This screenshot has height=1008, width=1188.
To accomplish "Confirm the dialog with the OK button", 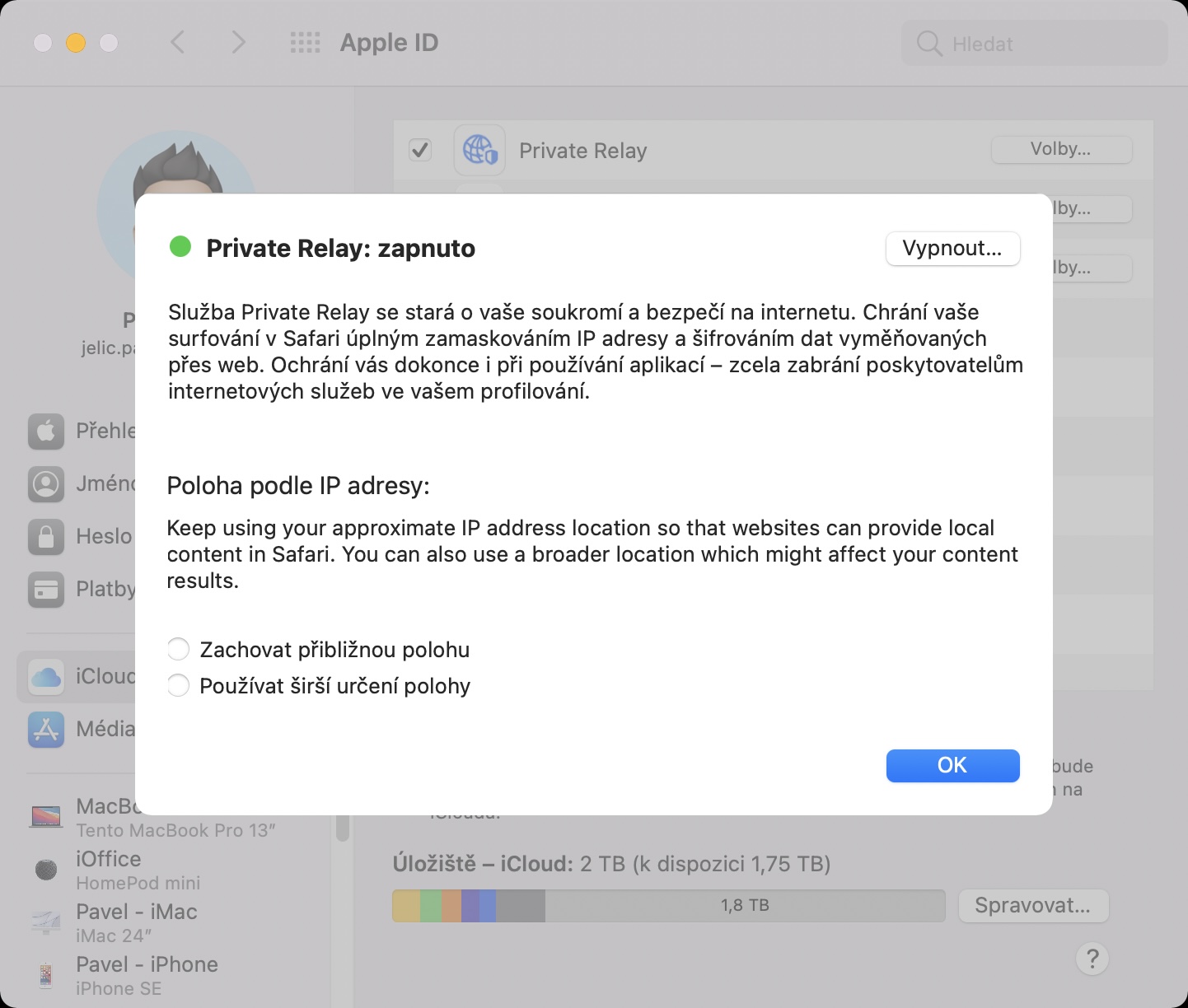I will pos(952,765).
